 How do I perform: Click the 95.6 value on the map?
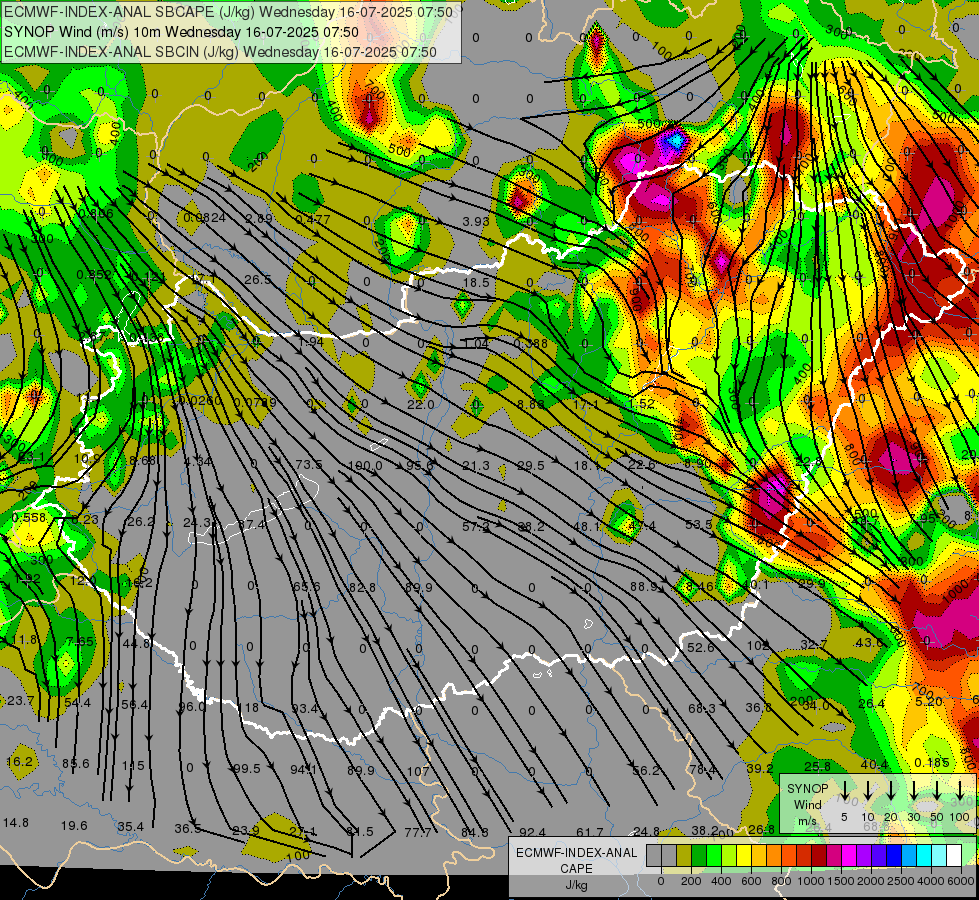(x=420, y=466)
